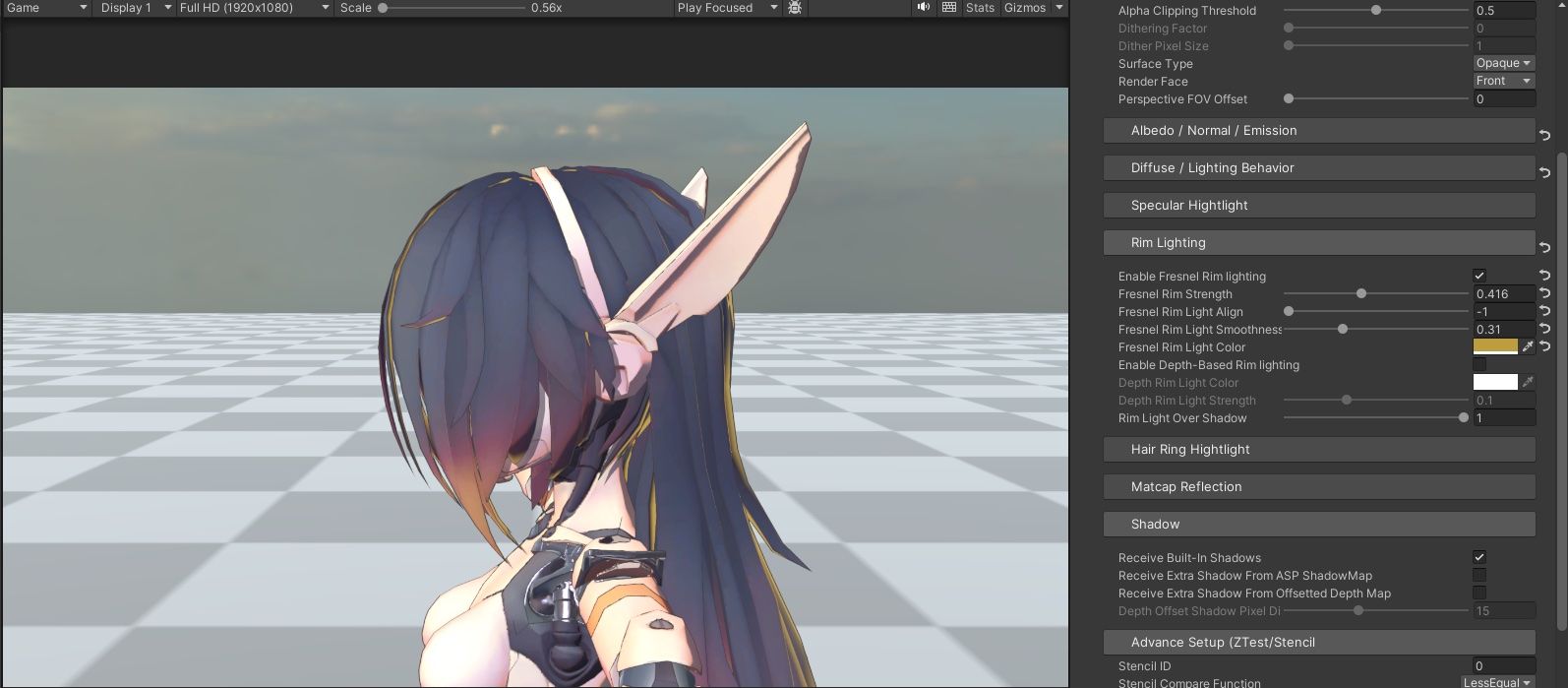
Task: Click the Stencil ID input field
Action: pos(1503,666)
